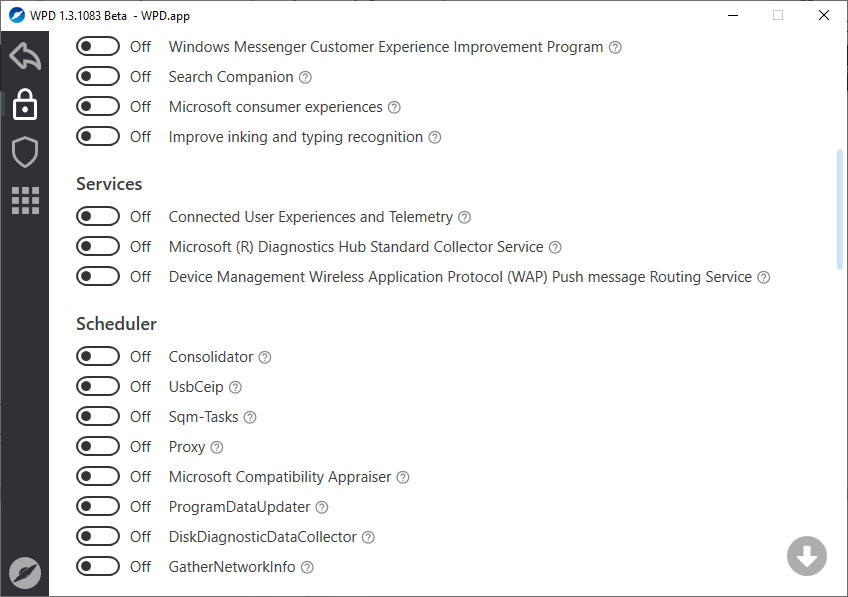The image size is (848, 597).
Task: Click the back arrow icon in sidebar
Action: pos(25,57)
